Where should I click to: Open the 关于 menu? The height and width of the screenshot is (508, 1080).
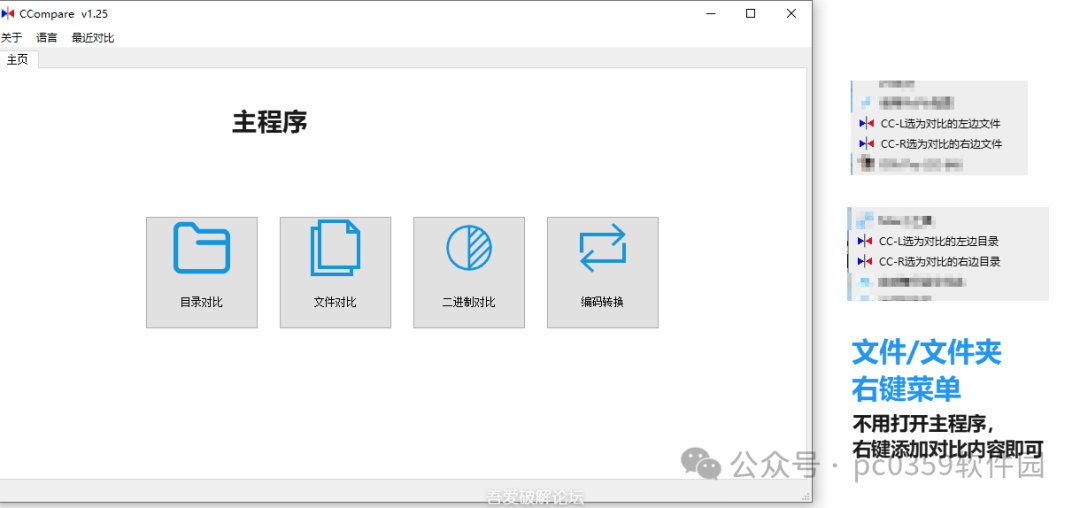11,38
